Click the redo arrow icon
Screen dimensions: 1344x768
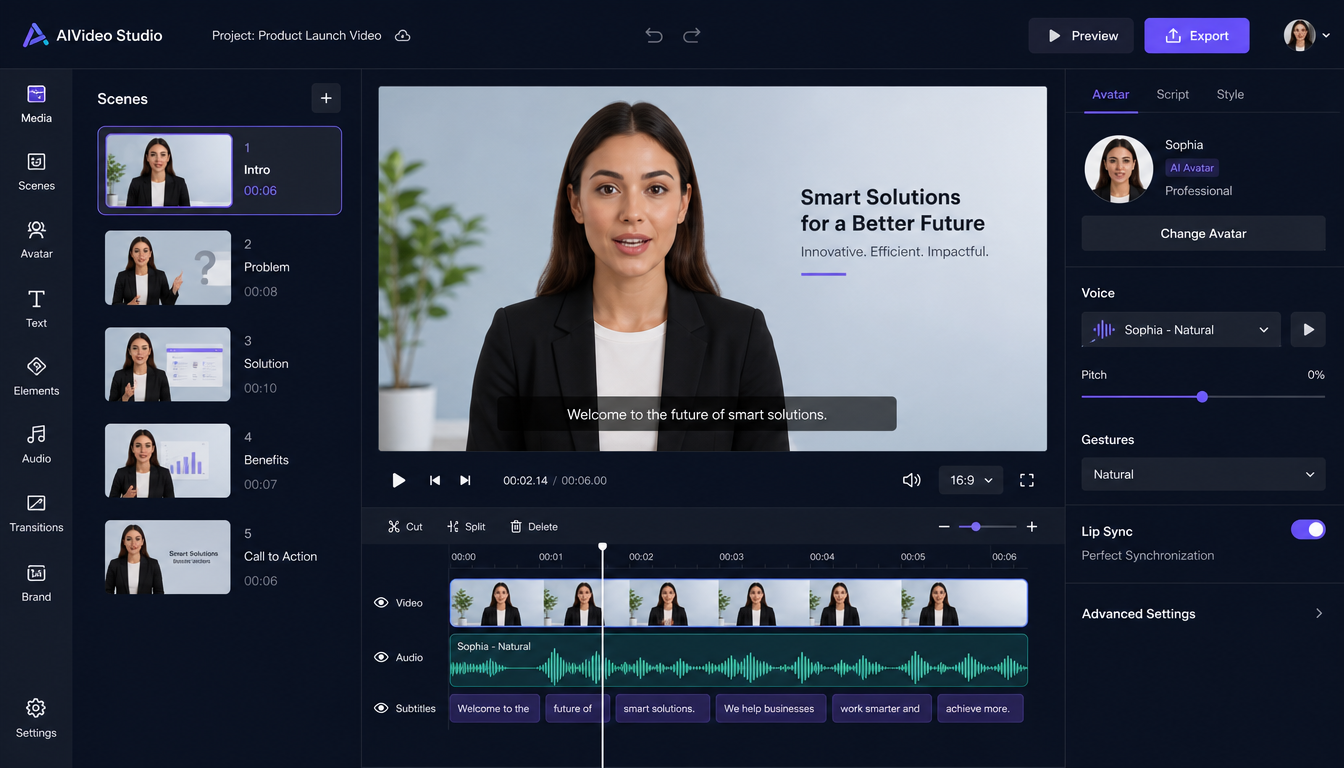click(691, 36)
